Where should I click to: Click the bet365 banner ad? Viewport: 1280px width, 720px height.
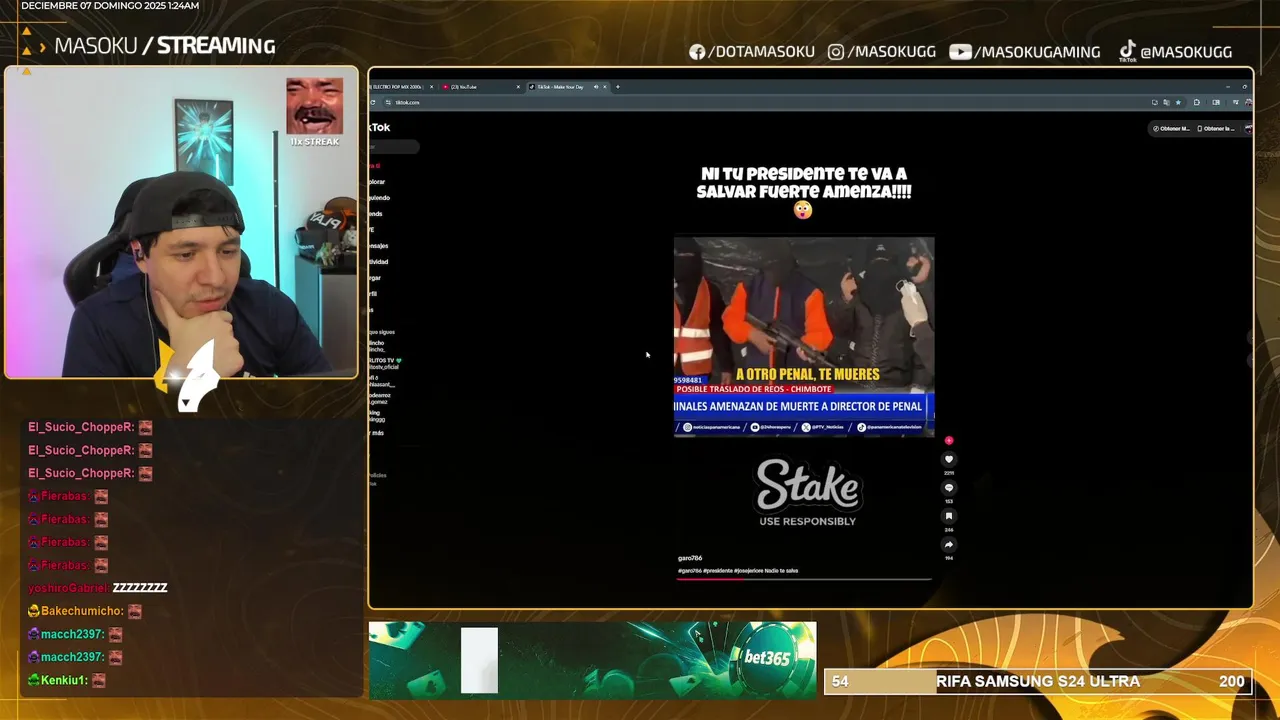[x=592, y=660]
